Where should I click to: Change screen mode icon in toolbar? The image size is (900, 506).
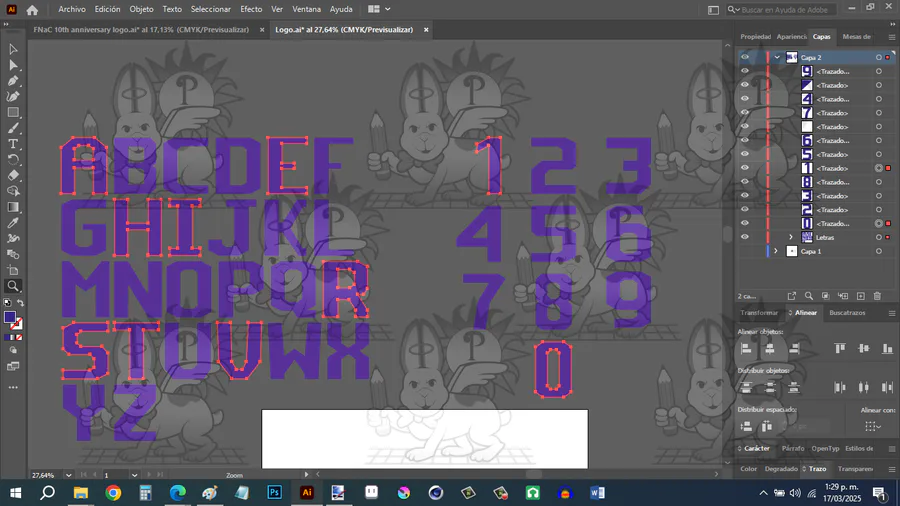click(13, 367)
